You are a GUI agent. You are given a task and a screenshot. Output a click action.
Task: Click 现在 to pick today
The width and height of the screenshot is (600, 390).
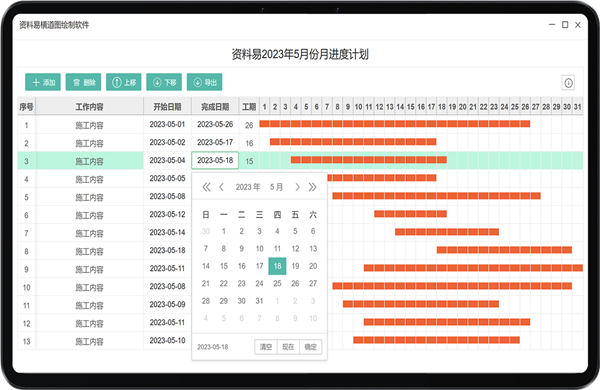click(x=288, y=347)
